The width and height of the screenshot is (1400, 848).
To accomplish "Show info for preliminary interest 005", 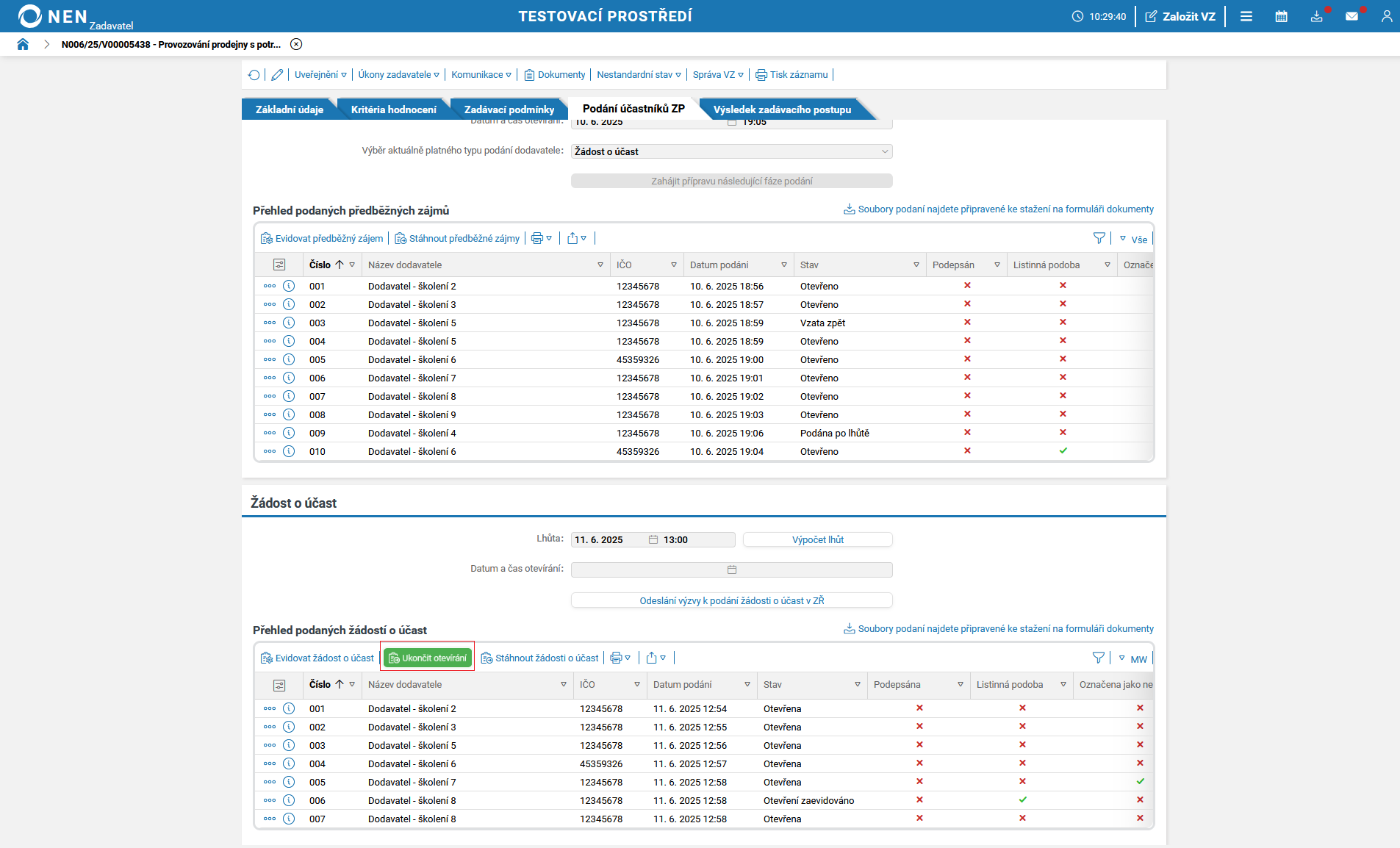I will click(289, 359).
